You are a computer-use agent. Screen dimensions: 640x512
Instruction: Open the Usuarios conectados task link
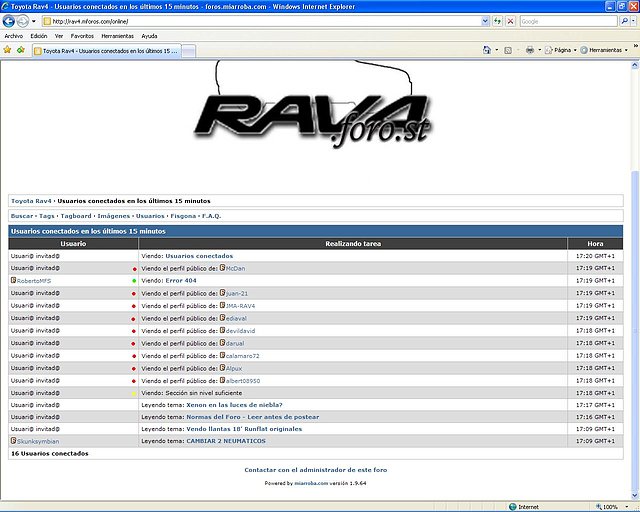(199, 256)
